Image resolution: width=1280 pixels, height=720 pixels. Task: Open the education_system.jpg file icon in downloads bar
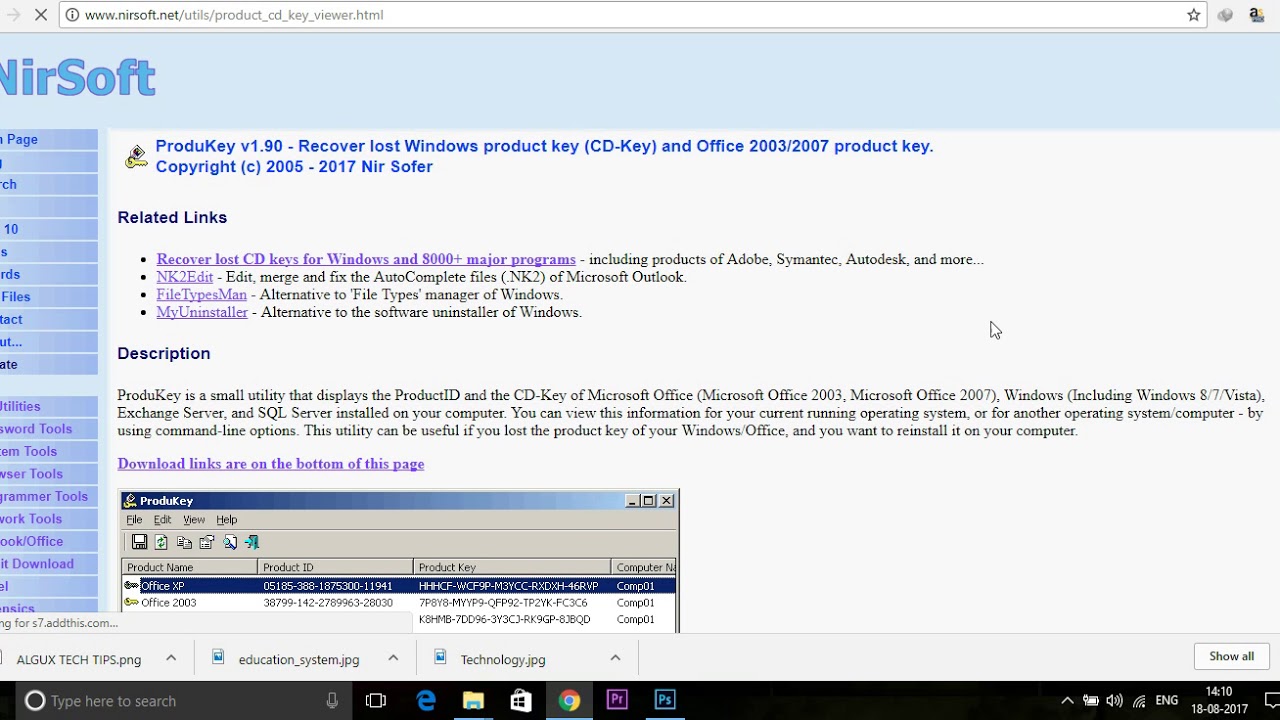point(219,658)
